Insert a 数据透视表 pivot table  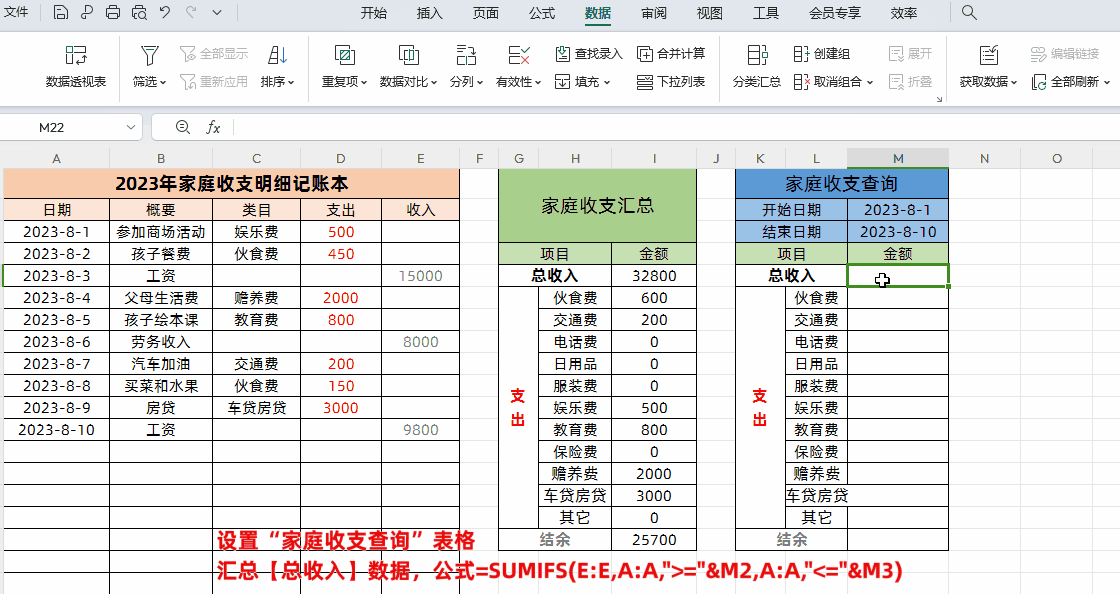coord(76,66)
